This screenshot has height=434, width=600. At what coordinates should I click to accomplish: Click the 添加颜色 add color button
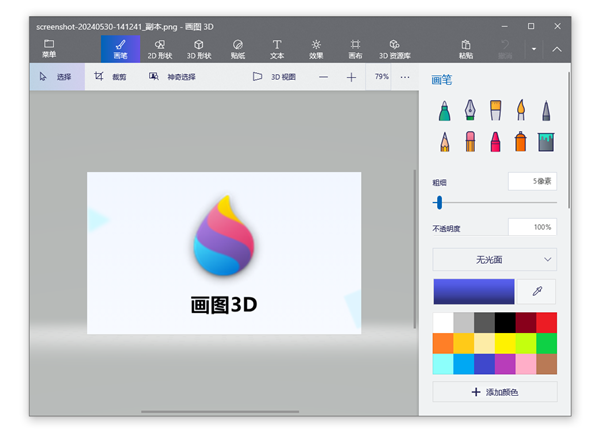pyautogui.click(x=494, y=392)
